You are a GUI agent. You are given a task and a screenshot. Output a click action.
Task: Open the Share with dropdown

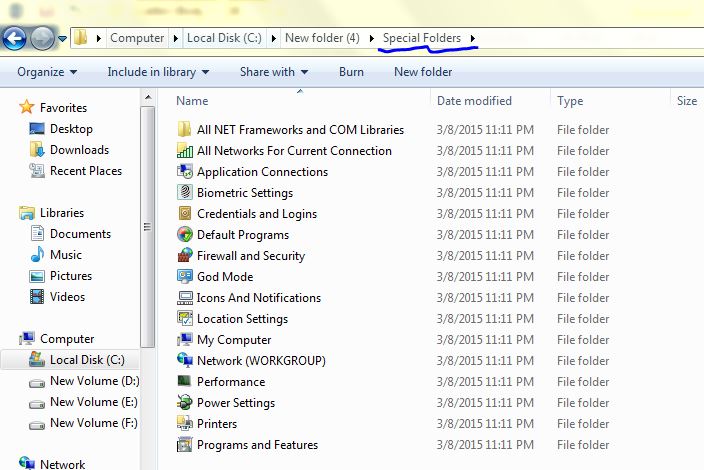click(273, 72)
